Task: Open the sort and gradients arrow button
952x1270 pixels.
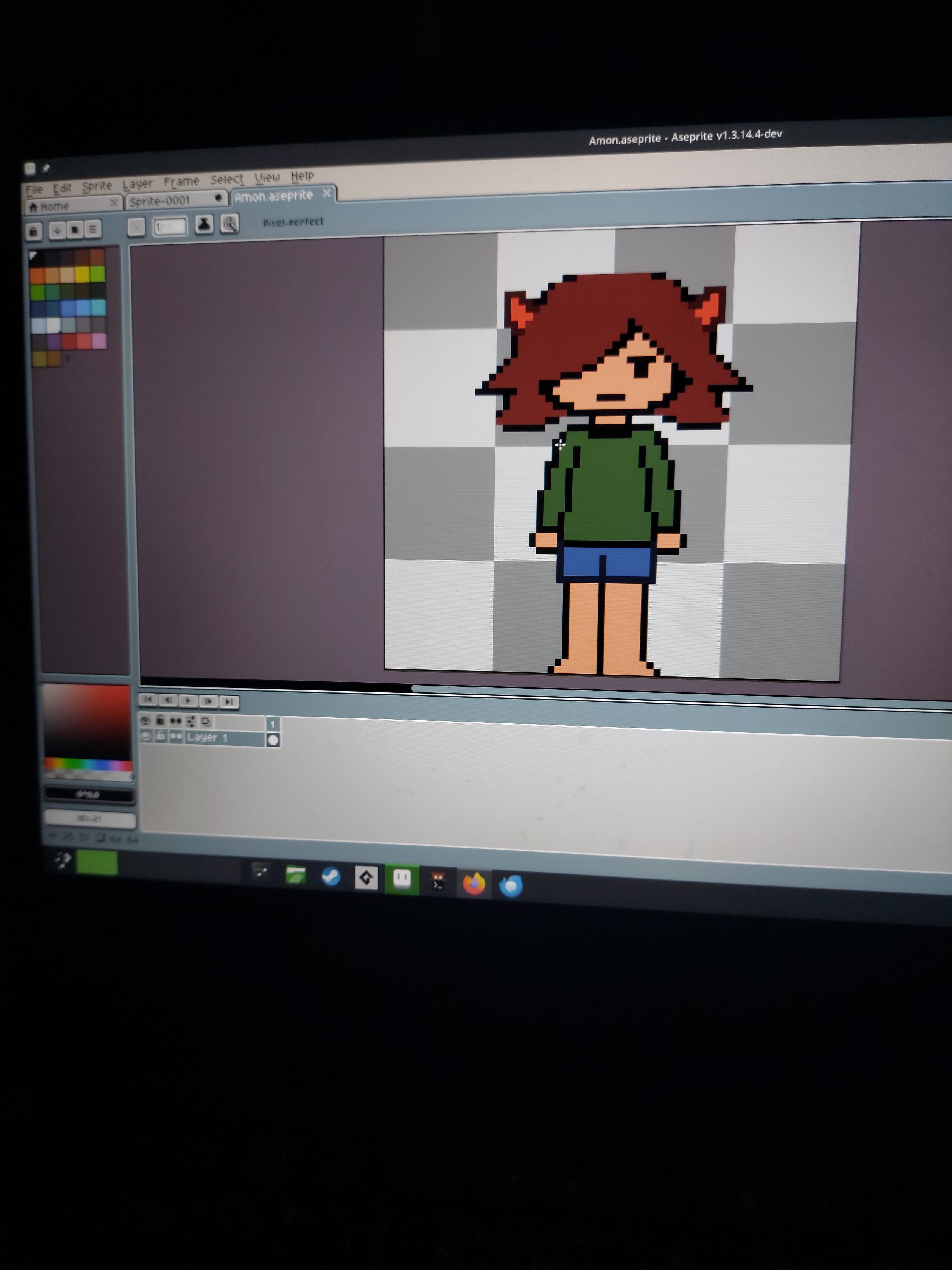Action: [x=57, y=230]
